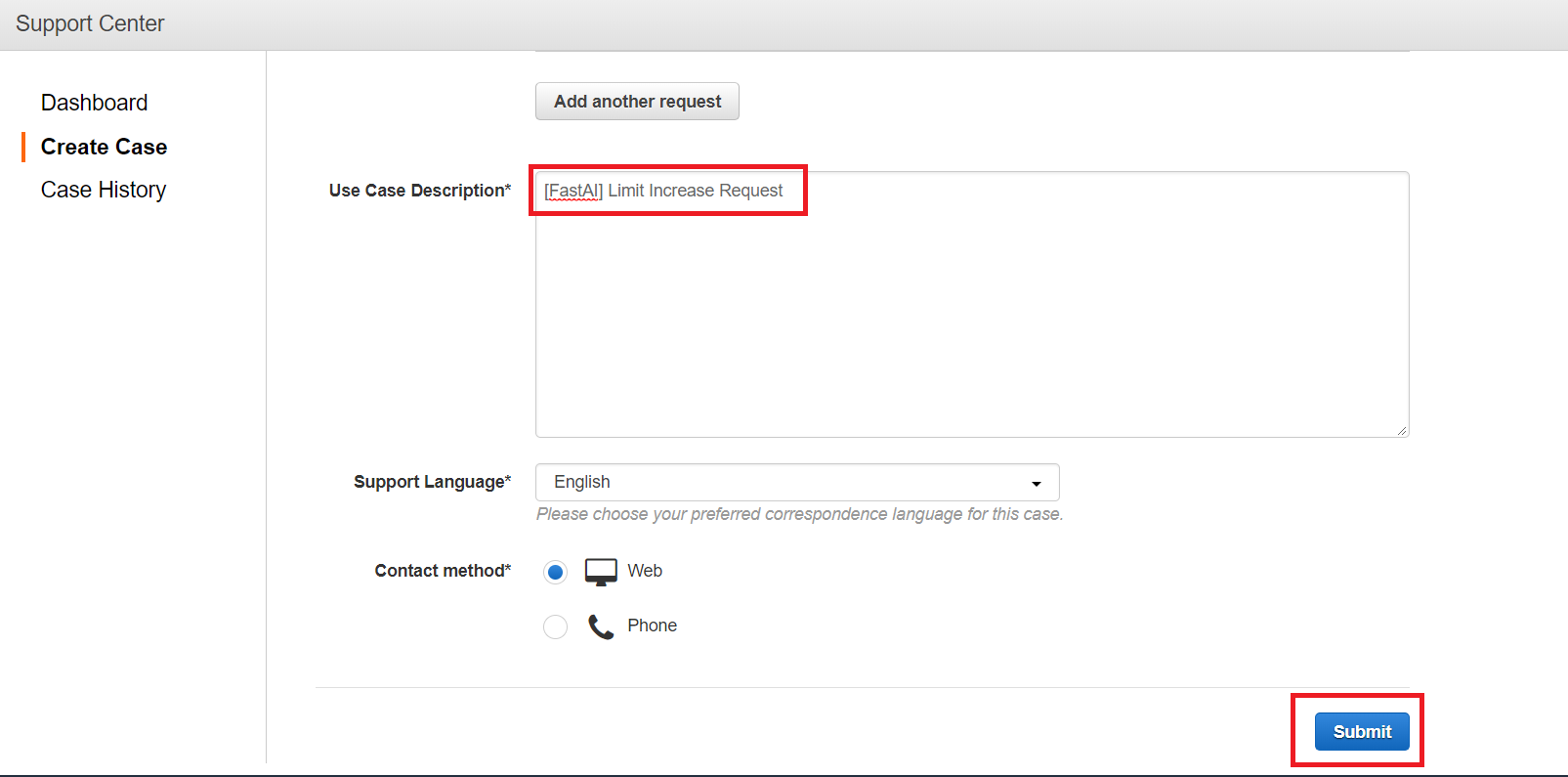The image size is (1568, 777).
Task: Click the "Use Case Description" field label
Action: tap(419, 191)
